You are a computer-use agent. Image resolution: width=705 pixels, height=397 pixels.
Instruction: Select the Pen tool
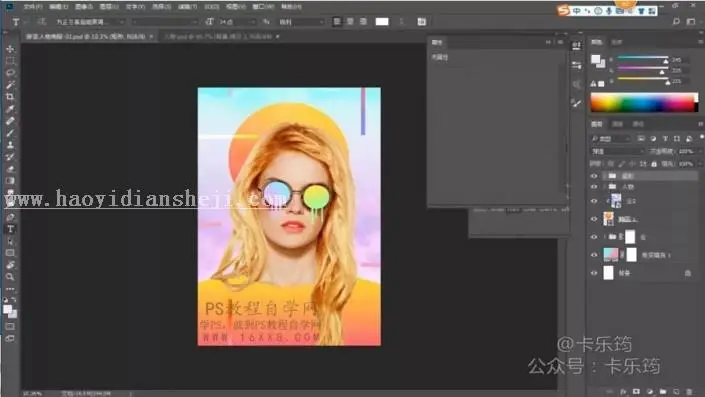tap(10, 217)
